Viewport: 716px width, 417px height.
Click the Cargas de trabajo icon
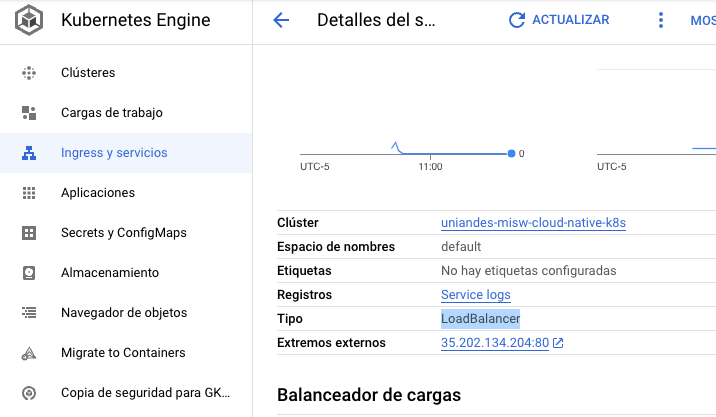point(29,113)
